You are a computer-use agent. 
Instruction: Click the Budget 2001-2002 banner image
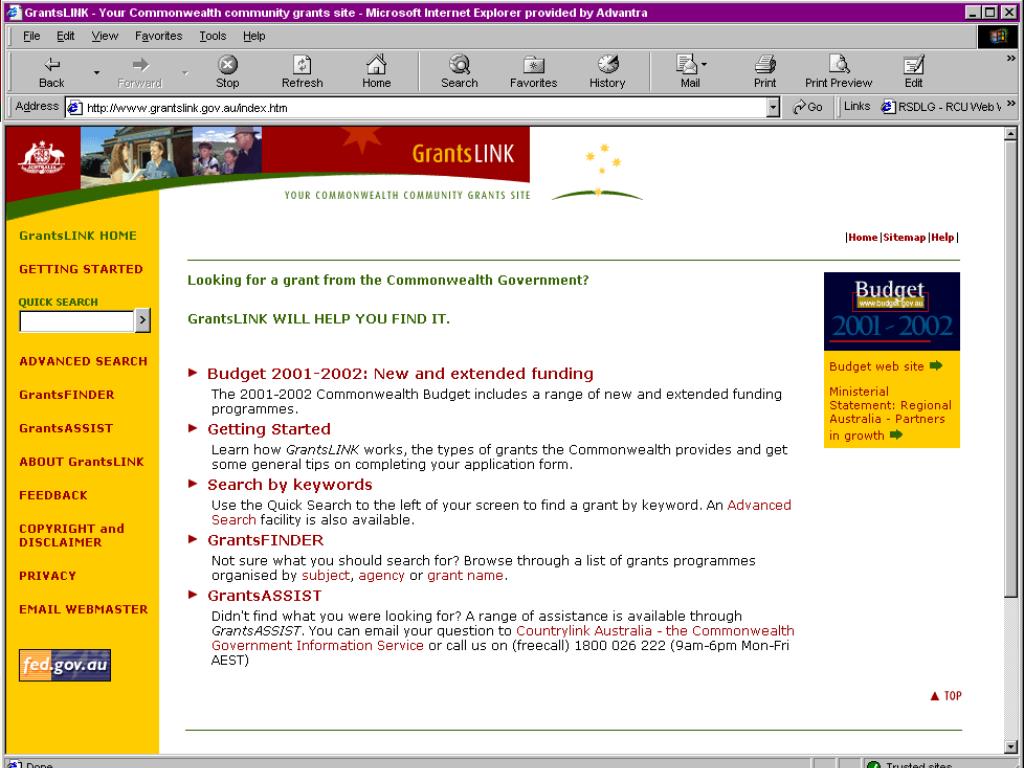coord(891,311)
